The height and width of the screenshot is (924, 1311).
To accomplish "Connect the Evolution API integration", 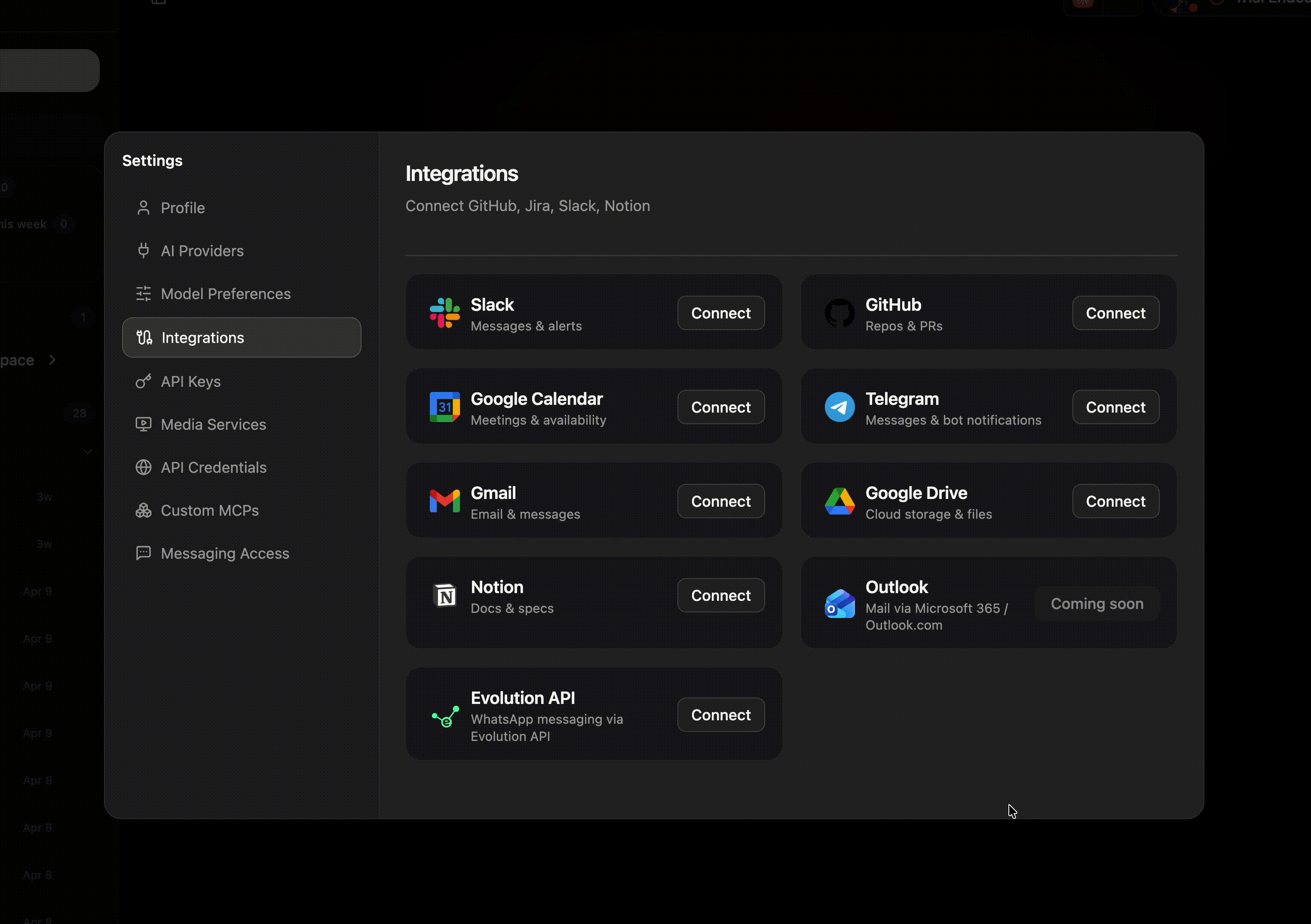I will 720,715.
